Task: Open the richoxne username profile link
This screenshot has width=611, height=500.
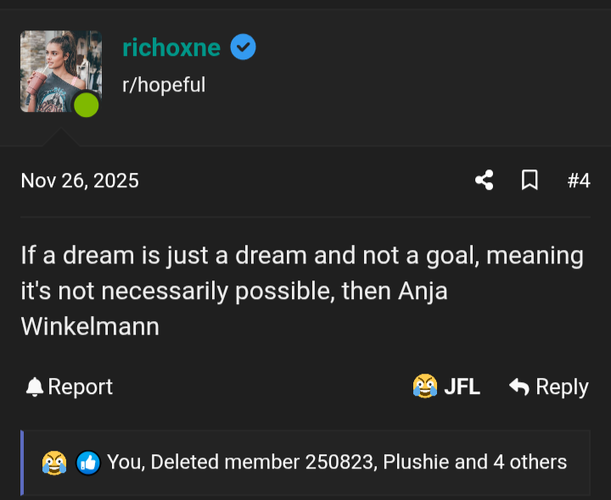Action: [x=169, y=47]
